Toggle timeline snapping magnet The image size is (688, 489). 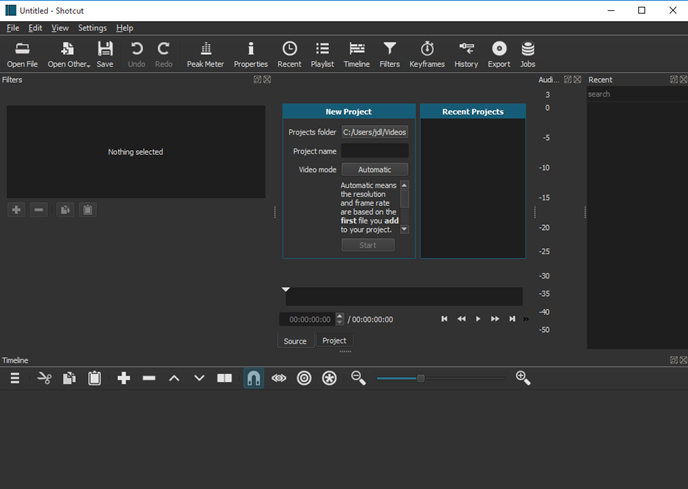254,378
